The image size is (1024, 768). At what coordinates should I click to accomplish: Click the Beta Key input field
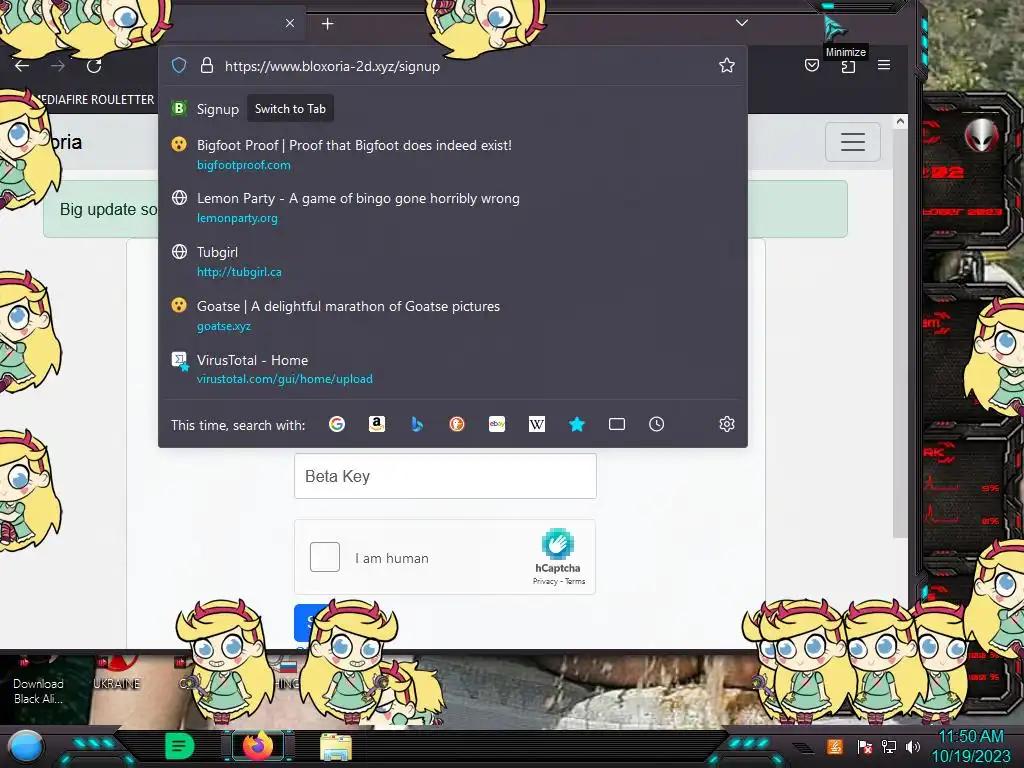(445, 476)
